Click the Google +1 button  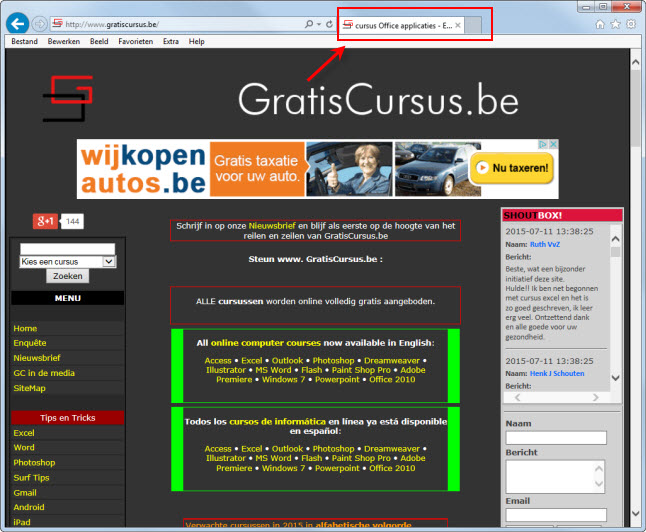pyautogui.click(x=45, y=221)
